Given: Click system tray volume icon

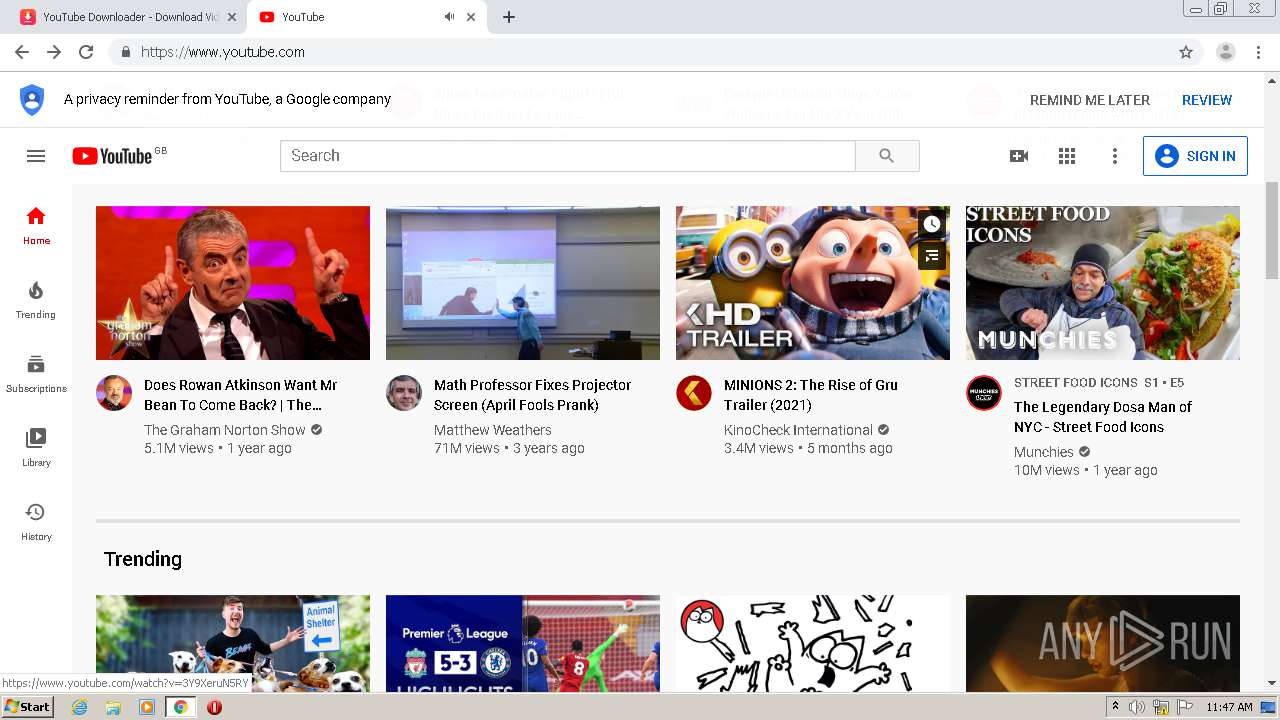Looking at the screenshot, I should point(1137,707).
